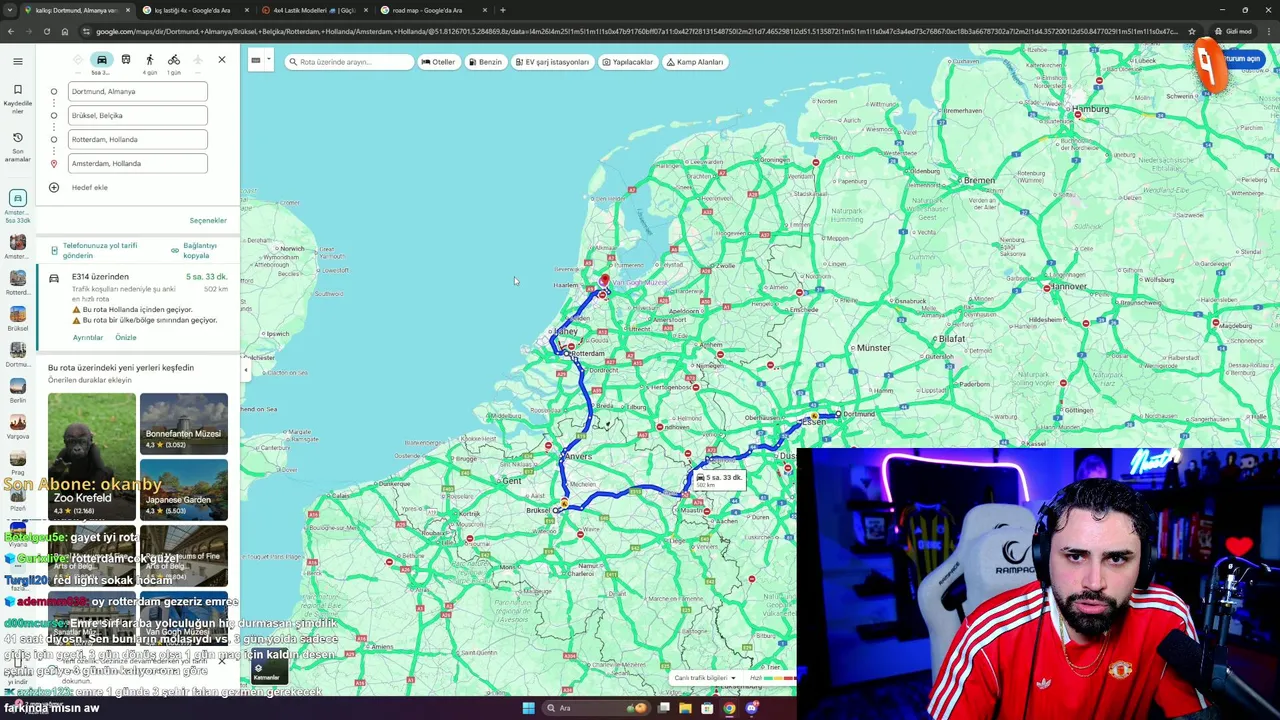Copy link with Bağlantıyı kopyala
This screenshot has width=1280, height=720.
point(194,250)
